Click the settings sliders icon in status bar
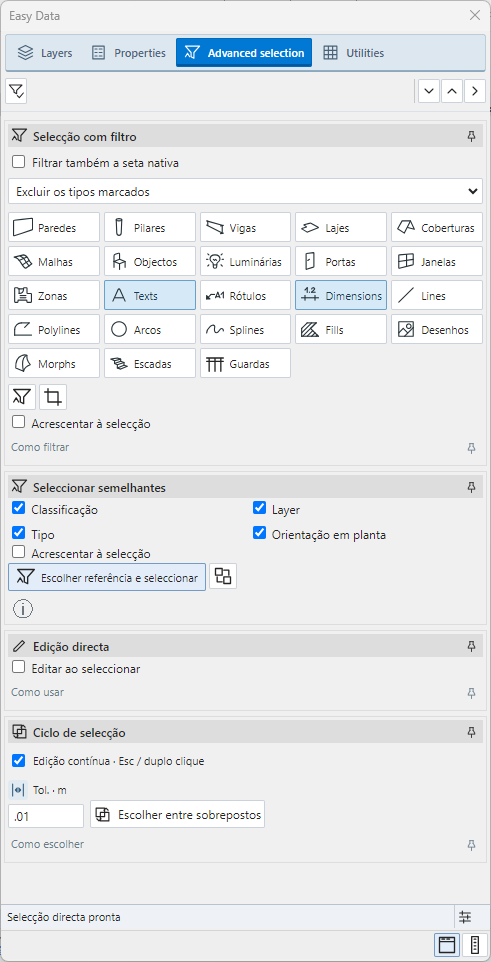 tap(465, 917)
